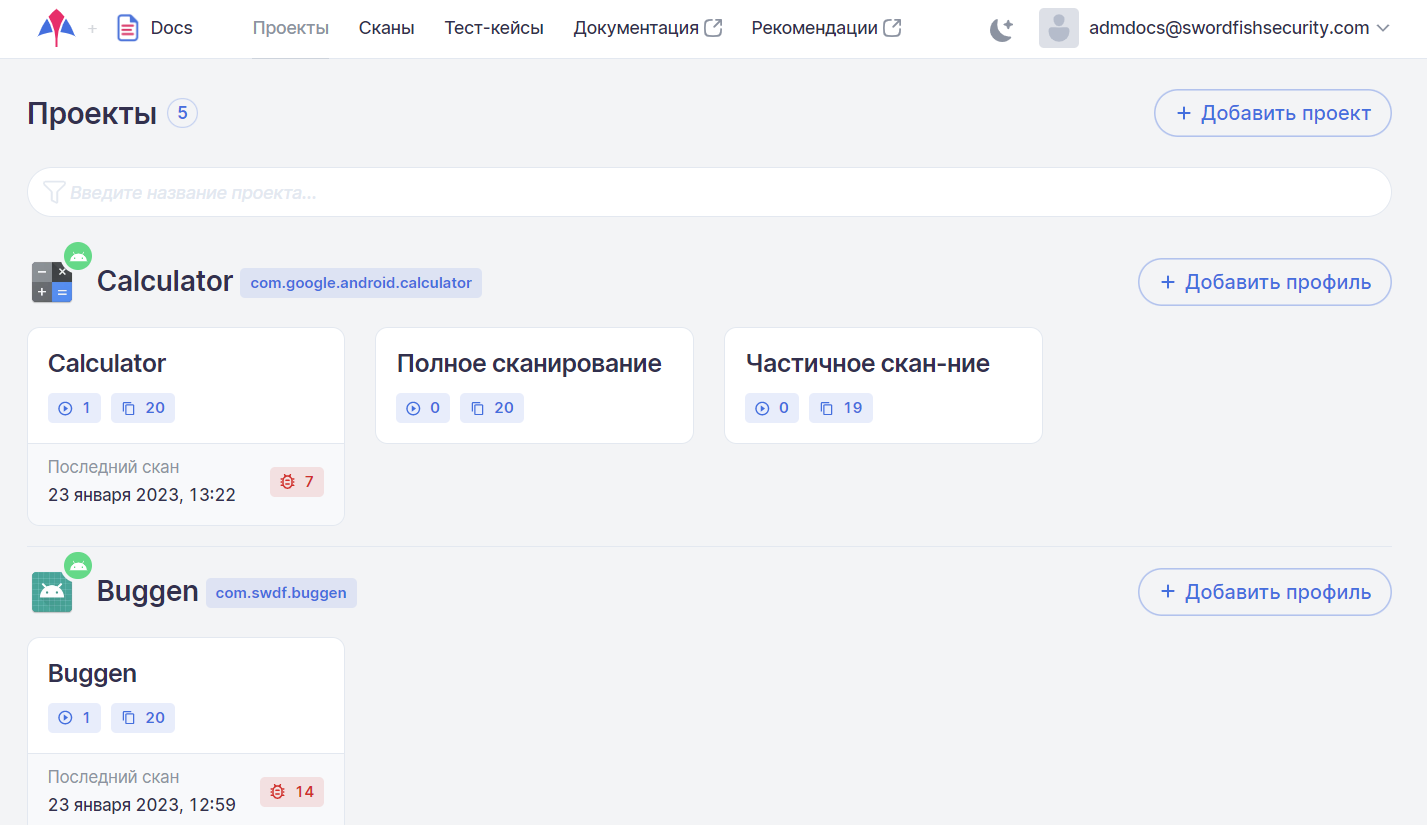This screenshot has width=1427, height=825.
Task: Open the Полное сканирование profile
Action: [x=529, y=363]
